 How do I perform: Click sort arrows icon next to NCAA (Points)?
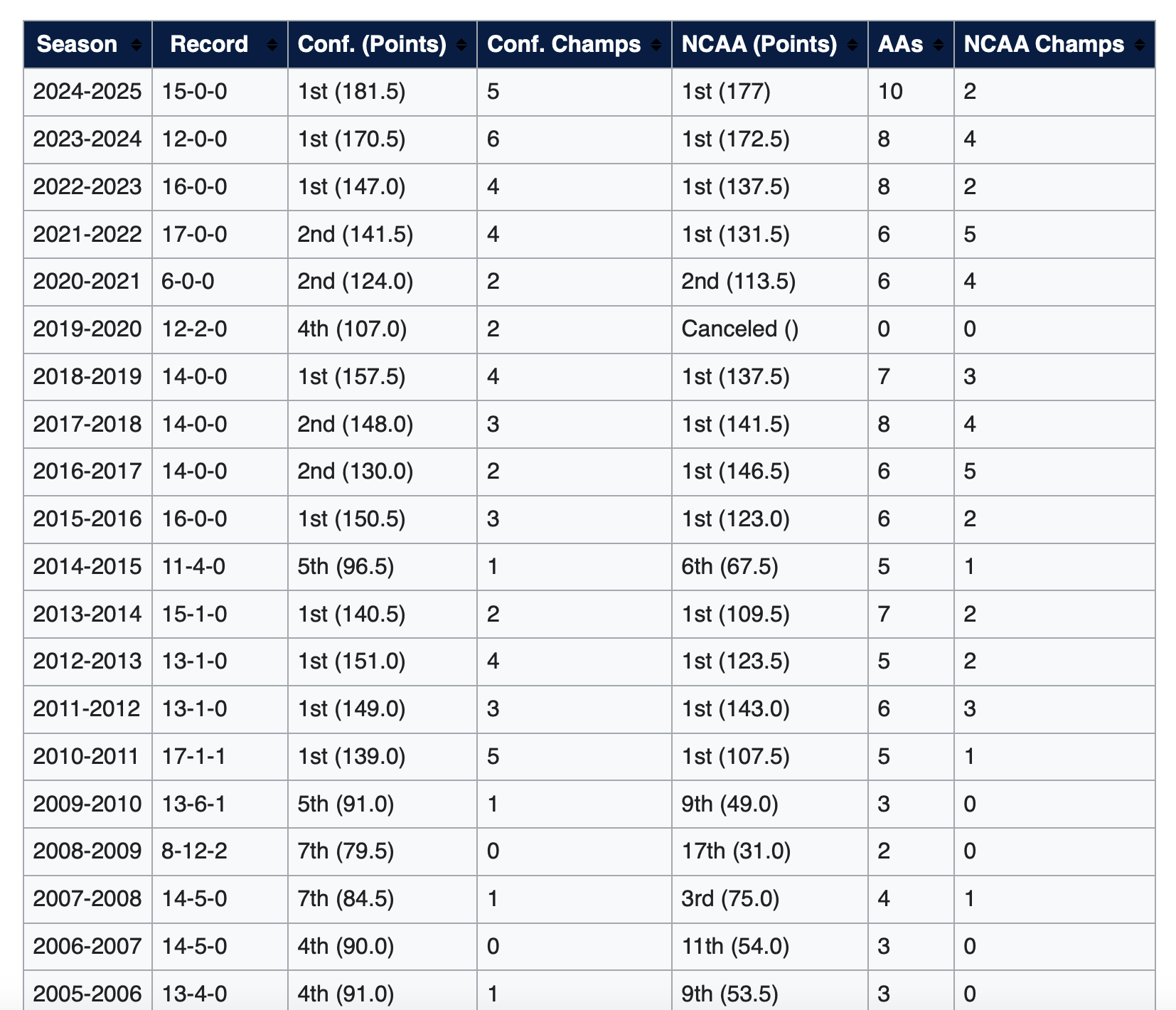[x=852, y=45]
